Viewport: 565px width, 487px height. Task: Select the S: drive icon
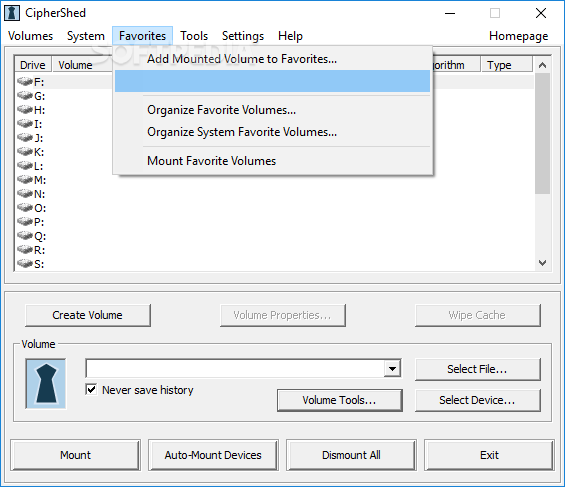[x=25, y=264]
